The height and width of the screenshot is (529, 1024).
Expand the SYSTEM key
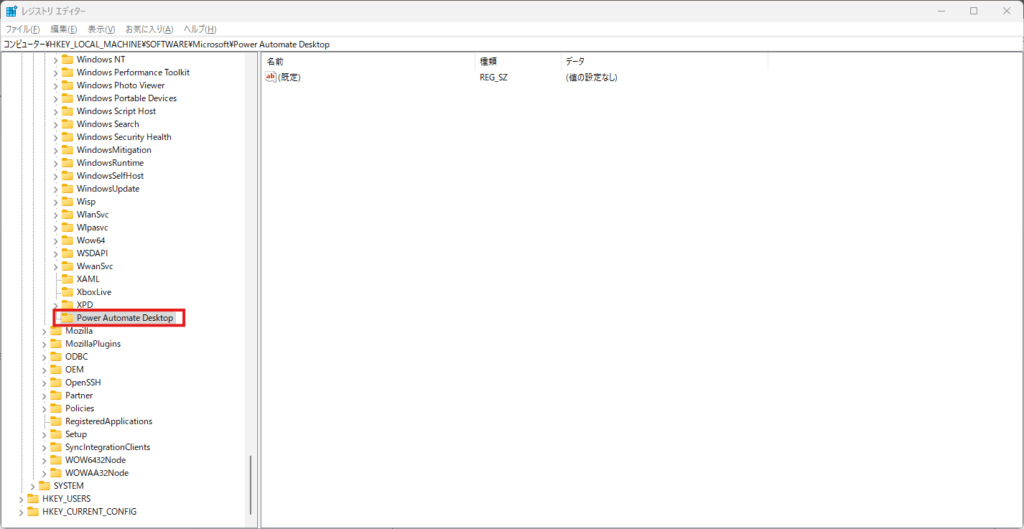(33, 486)
